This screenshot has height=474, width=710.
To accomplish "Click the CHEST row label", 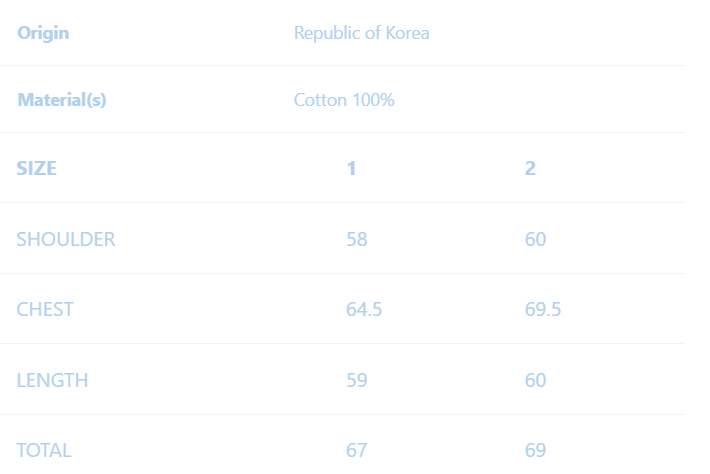I will [45, 309].
